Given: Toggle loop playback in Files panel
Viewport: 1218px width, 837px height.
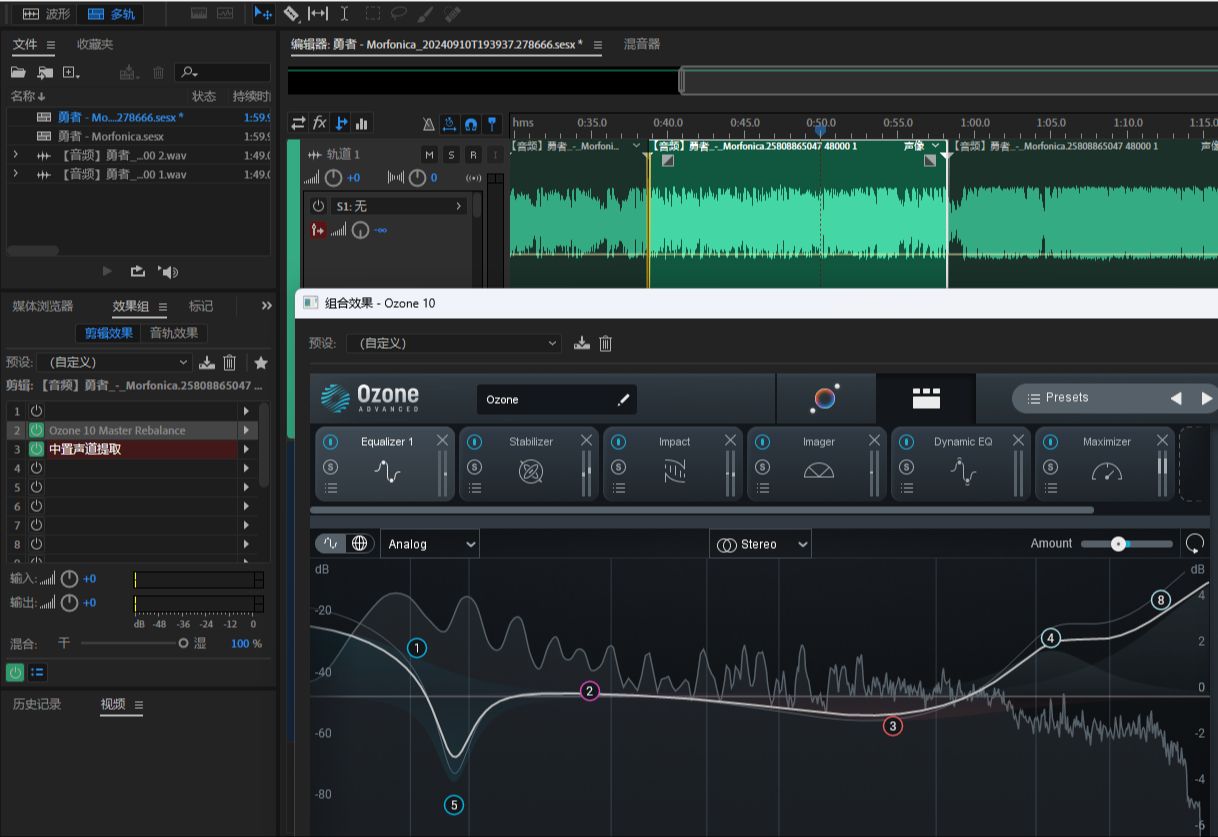Looking at the screenshot, I should click(138, 271).
